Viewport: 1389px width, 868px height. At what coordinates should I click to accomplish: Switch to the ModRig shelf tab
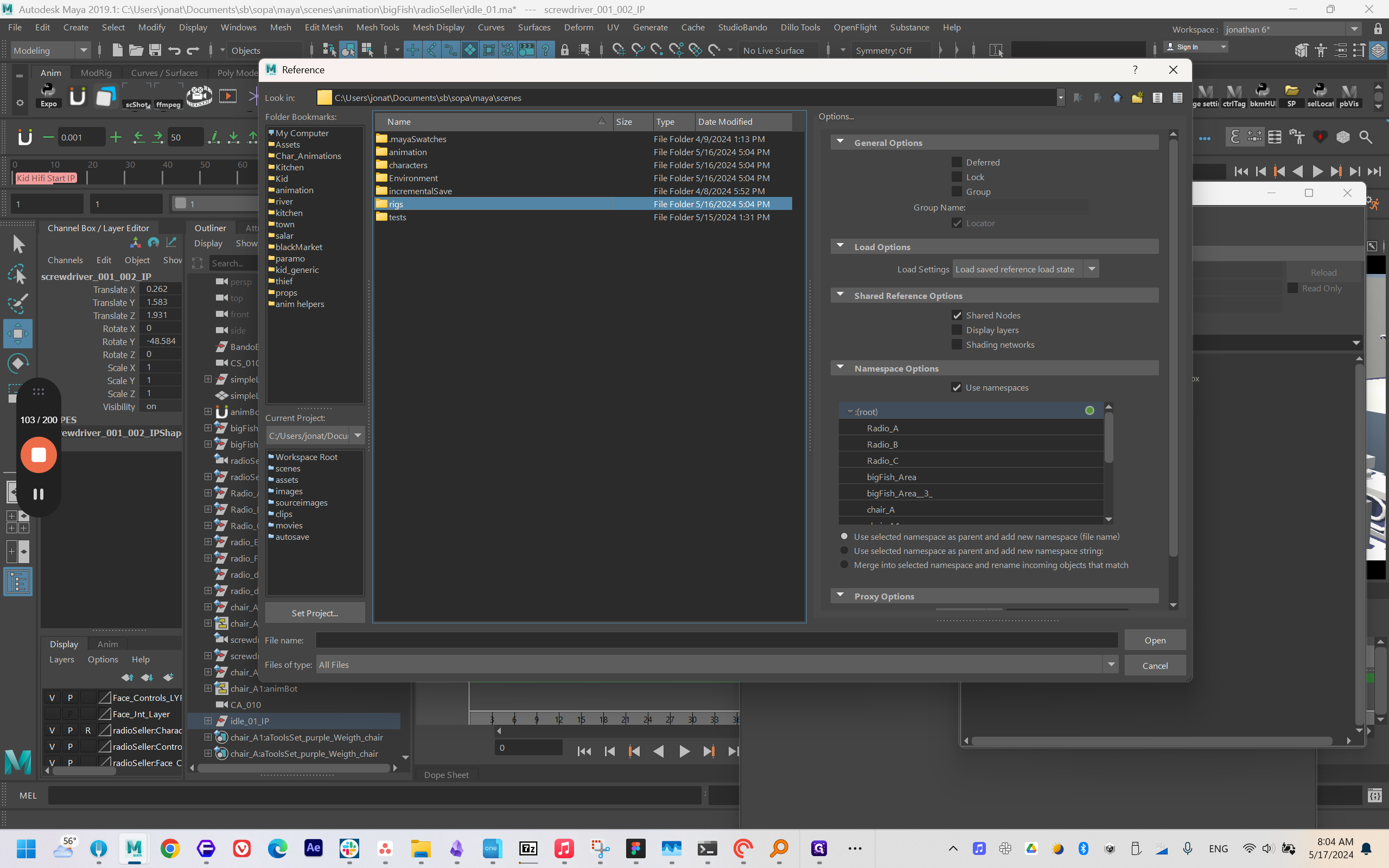(x=96, y=73)
